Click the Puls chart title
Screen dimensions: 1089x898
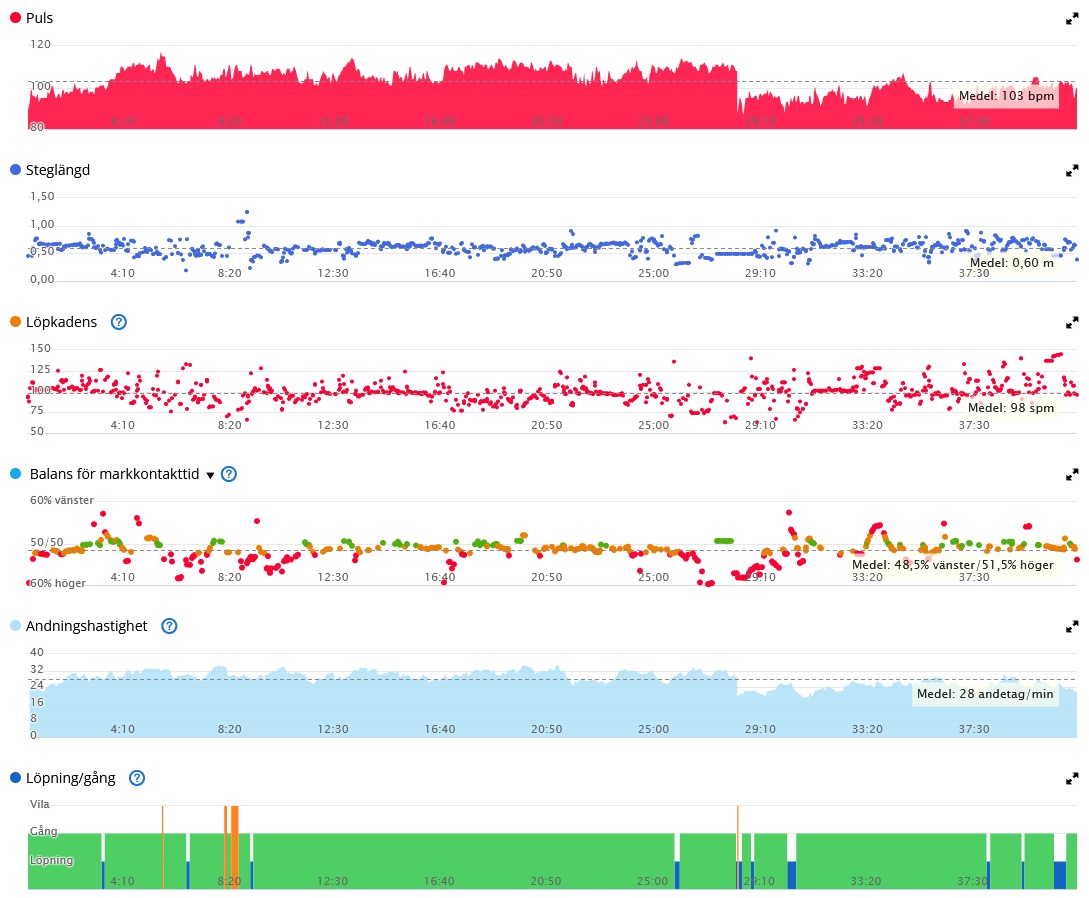(39, 18)
